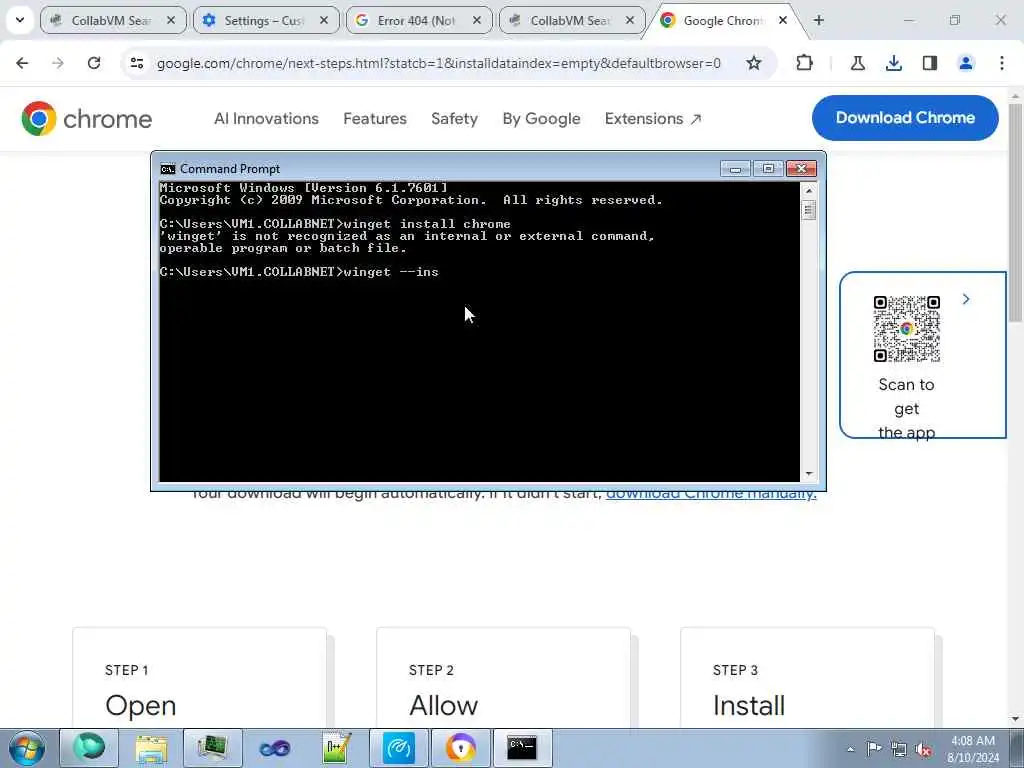The width and height of the screenshot is (1024, 768).
Task: Reload the current page
Action: (94, 63)
